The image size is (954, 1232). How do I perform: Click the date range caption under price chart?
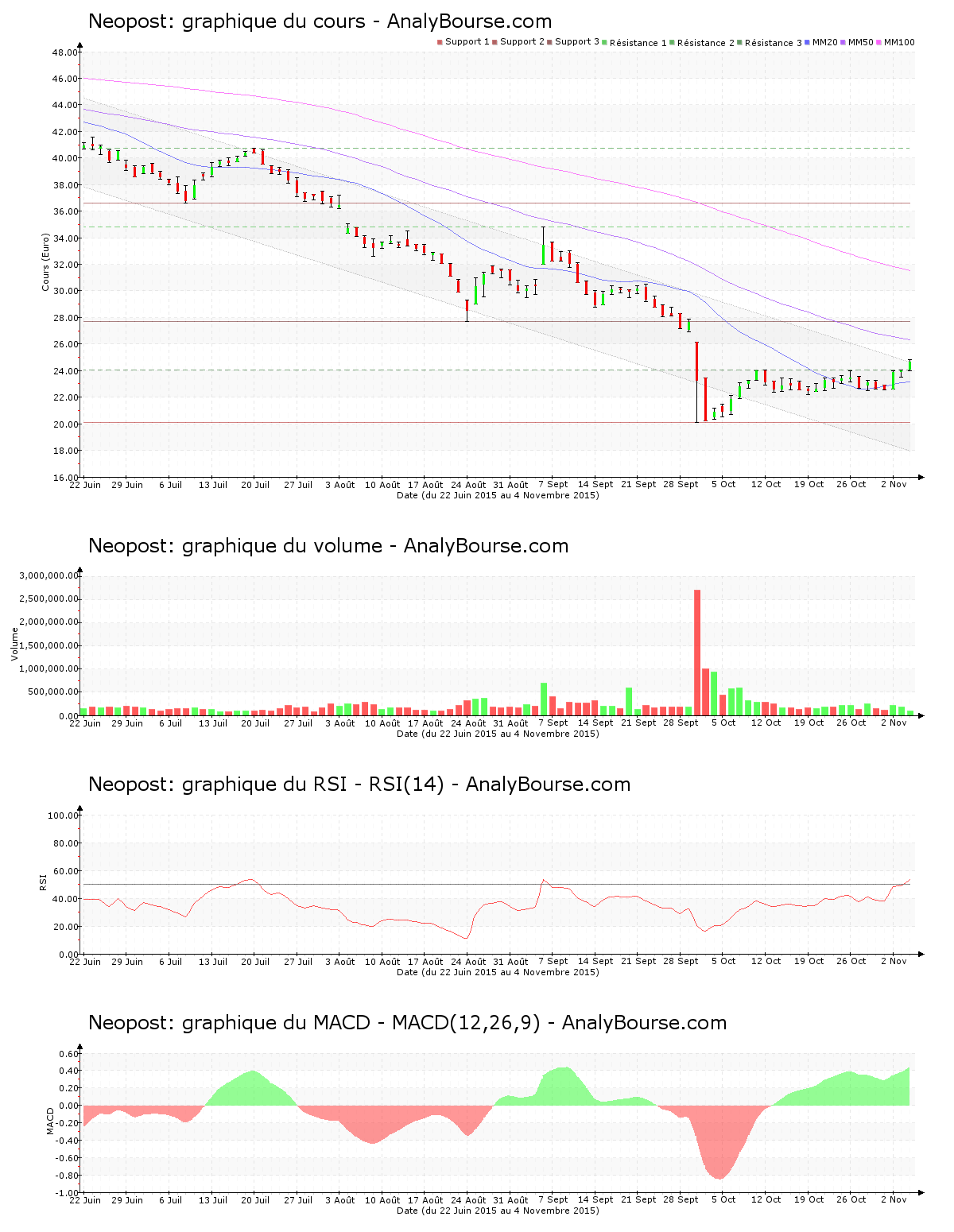(498, 495)
